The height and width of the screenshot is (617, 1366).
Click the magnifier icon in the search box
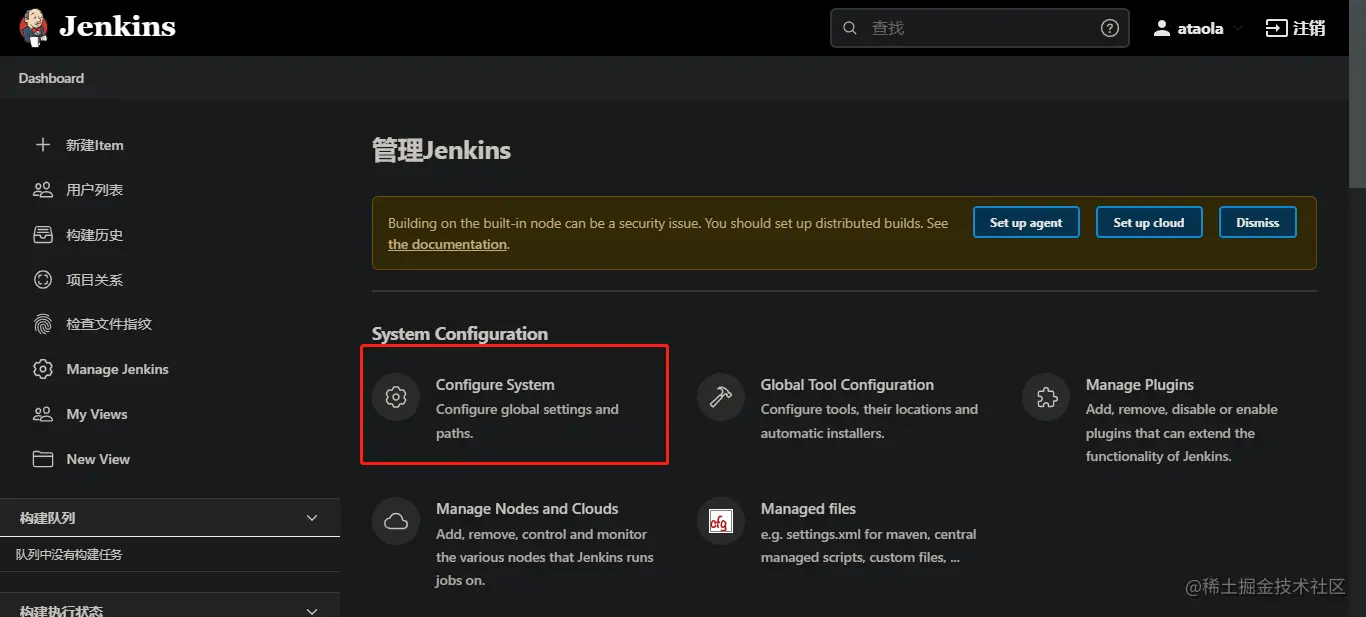click(850, 28)
